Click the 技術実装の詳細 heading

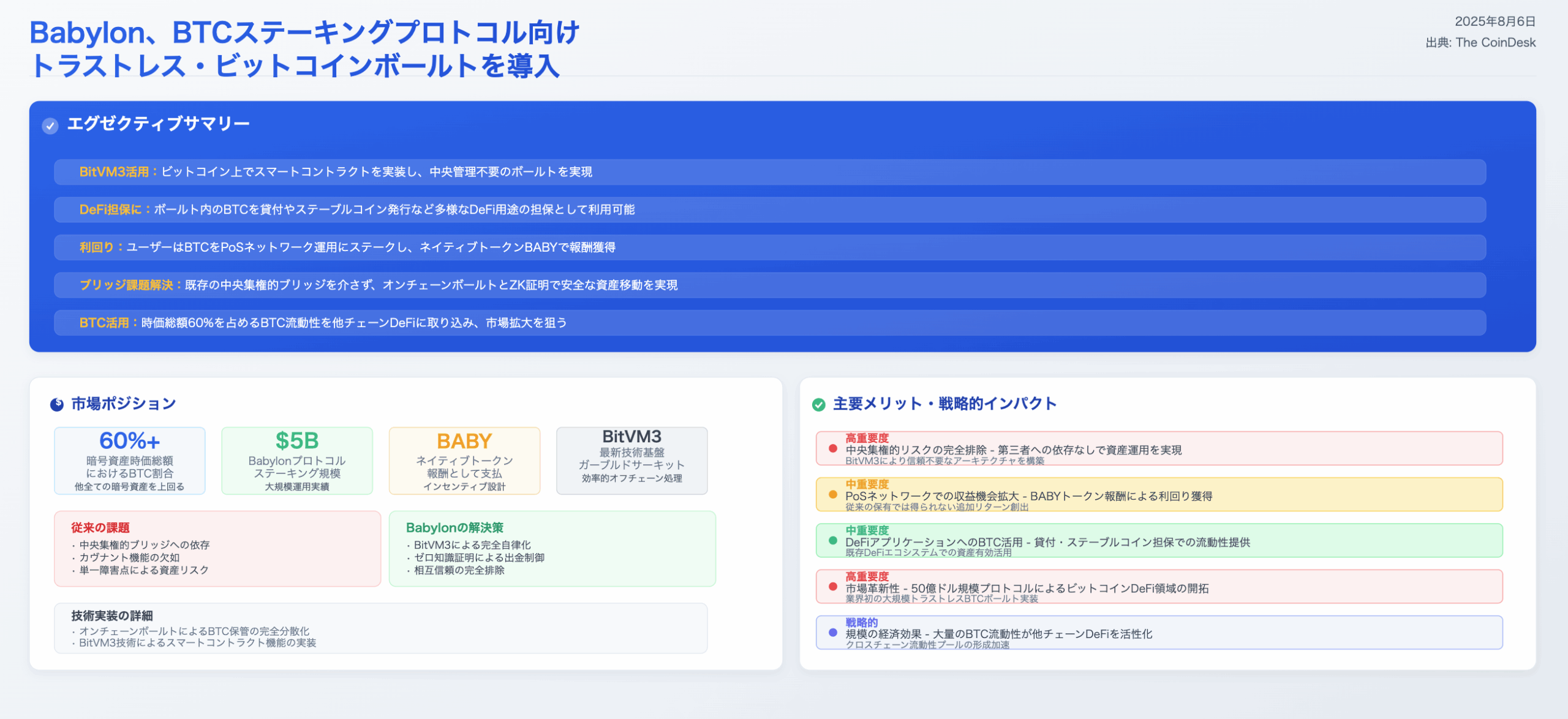[112, 616]
